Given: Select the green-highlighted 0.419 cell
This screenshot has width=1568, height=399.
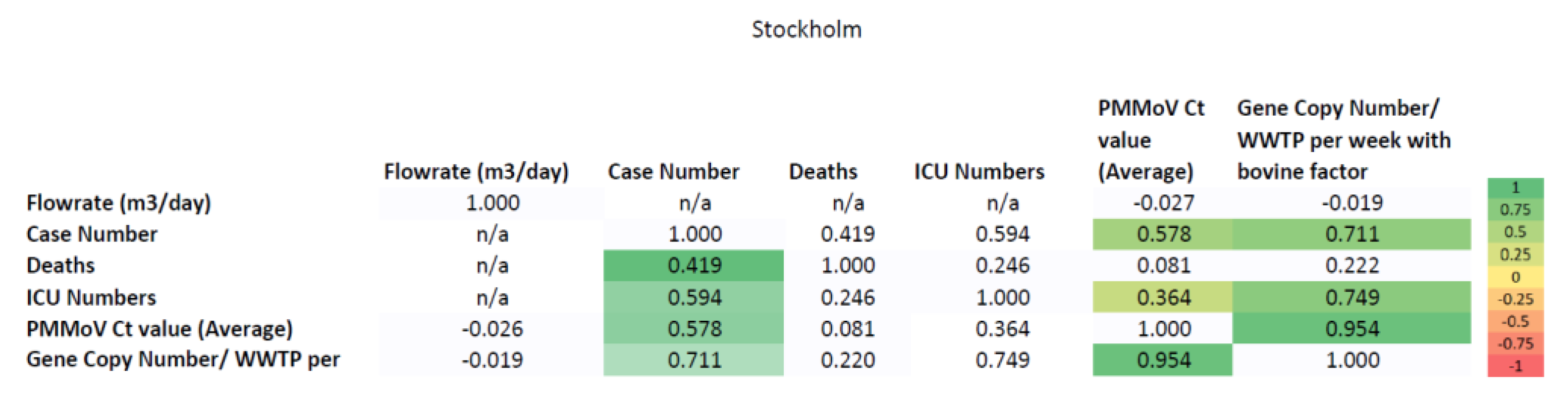Looking at the screenshot, I should pyautogui.click(x=694, y=266).
